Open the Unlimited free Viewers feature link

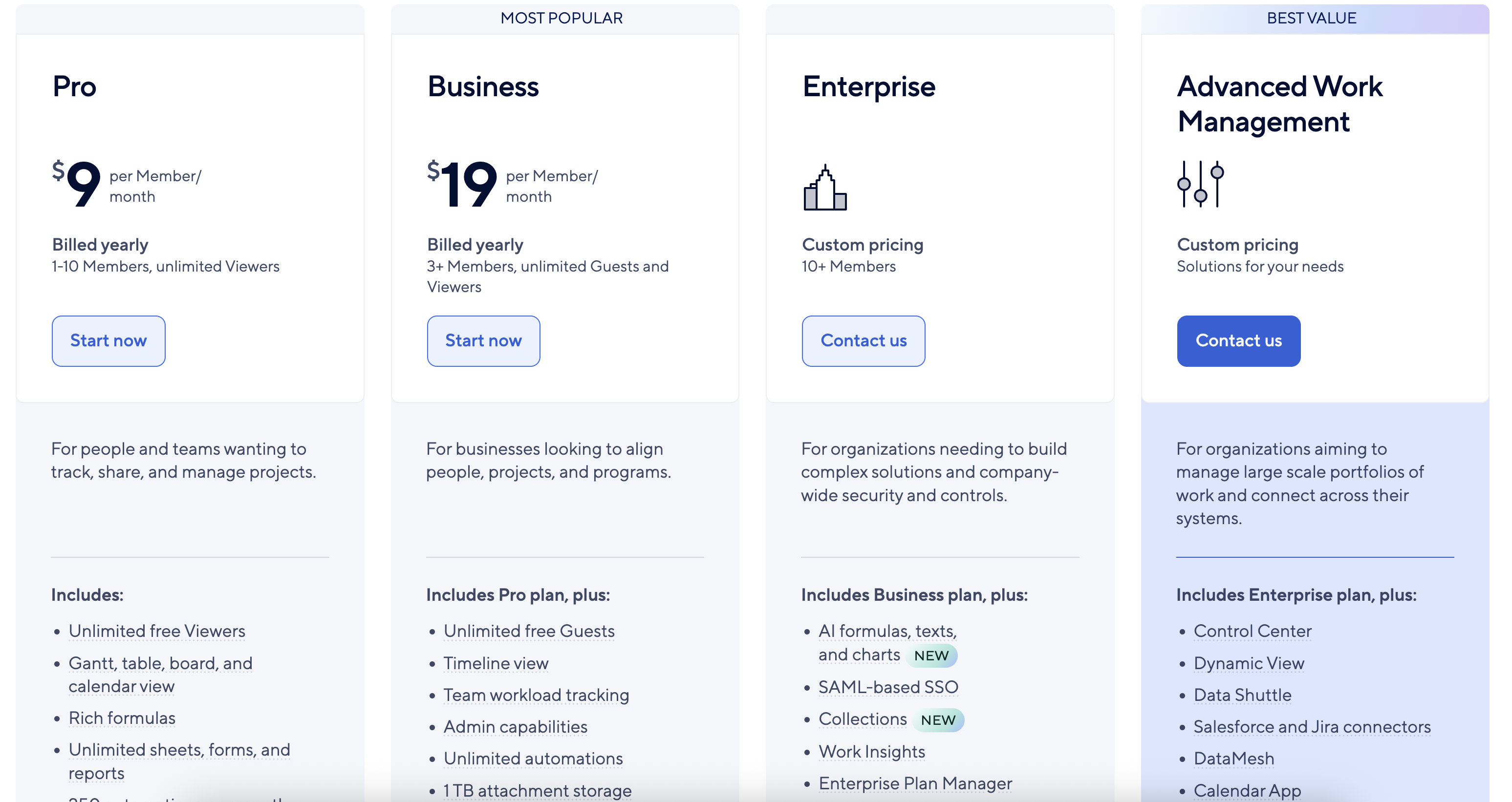tap(157, 631)
